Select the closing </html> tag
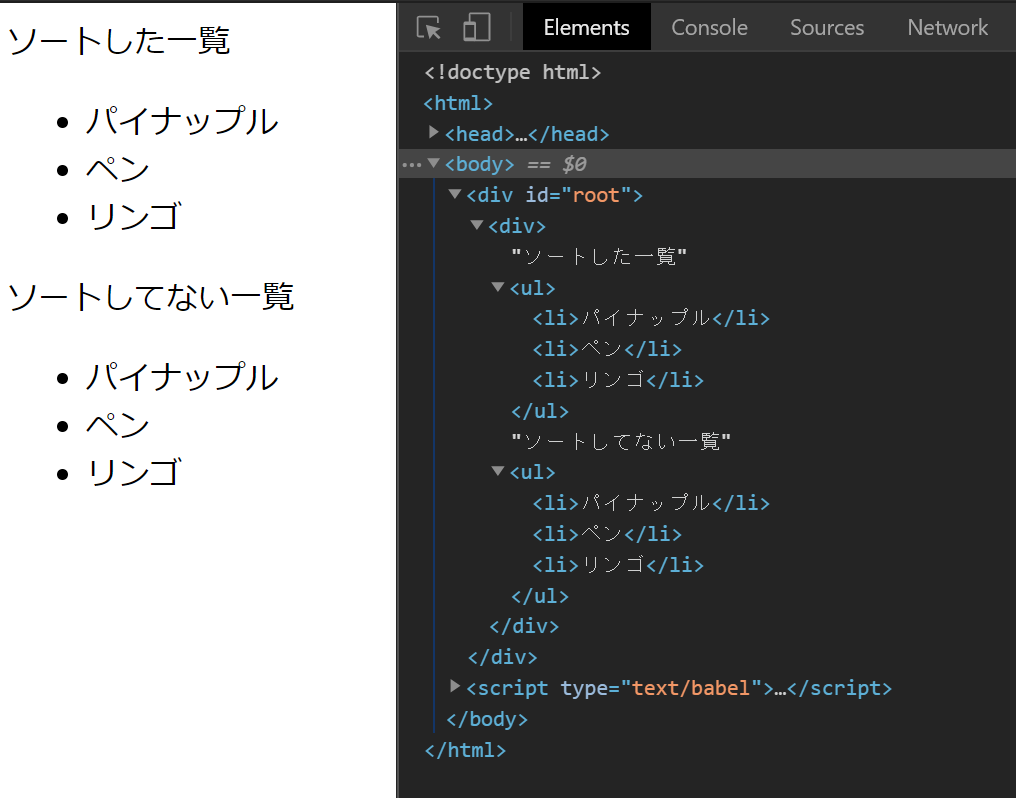Image resolution: width=1016 pixels, height=798 pixels. click(x=465, y=750)
